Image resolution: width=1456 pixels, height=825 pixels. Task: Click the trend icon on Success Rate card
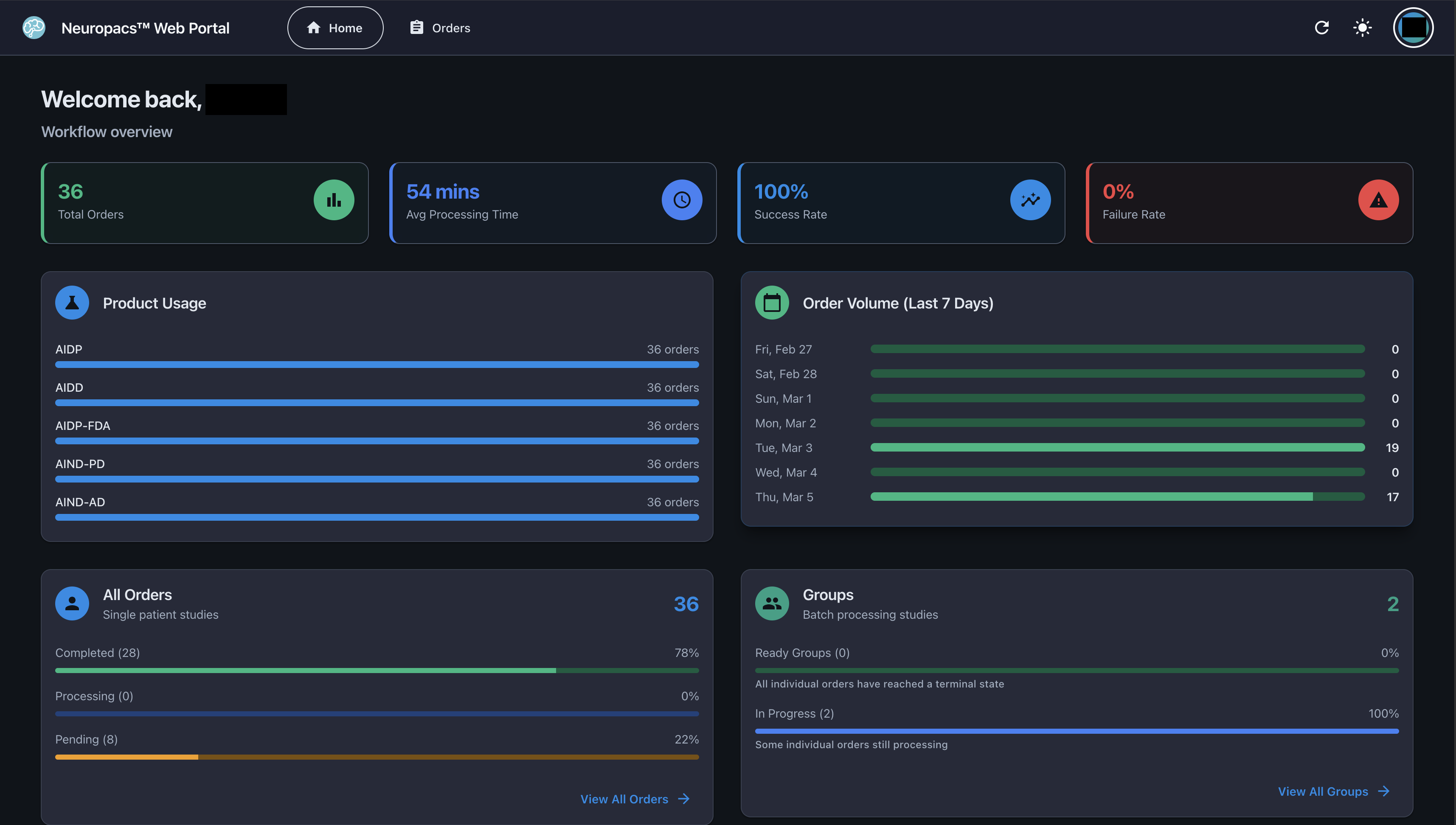(x=1030, y=199)
